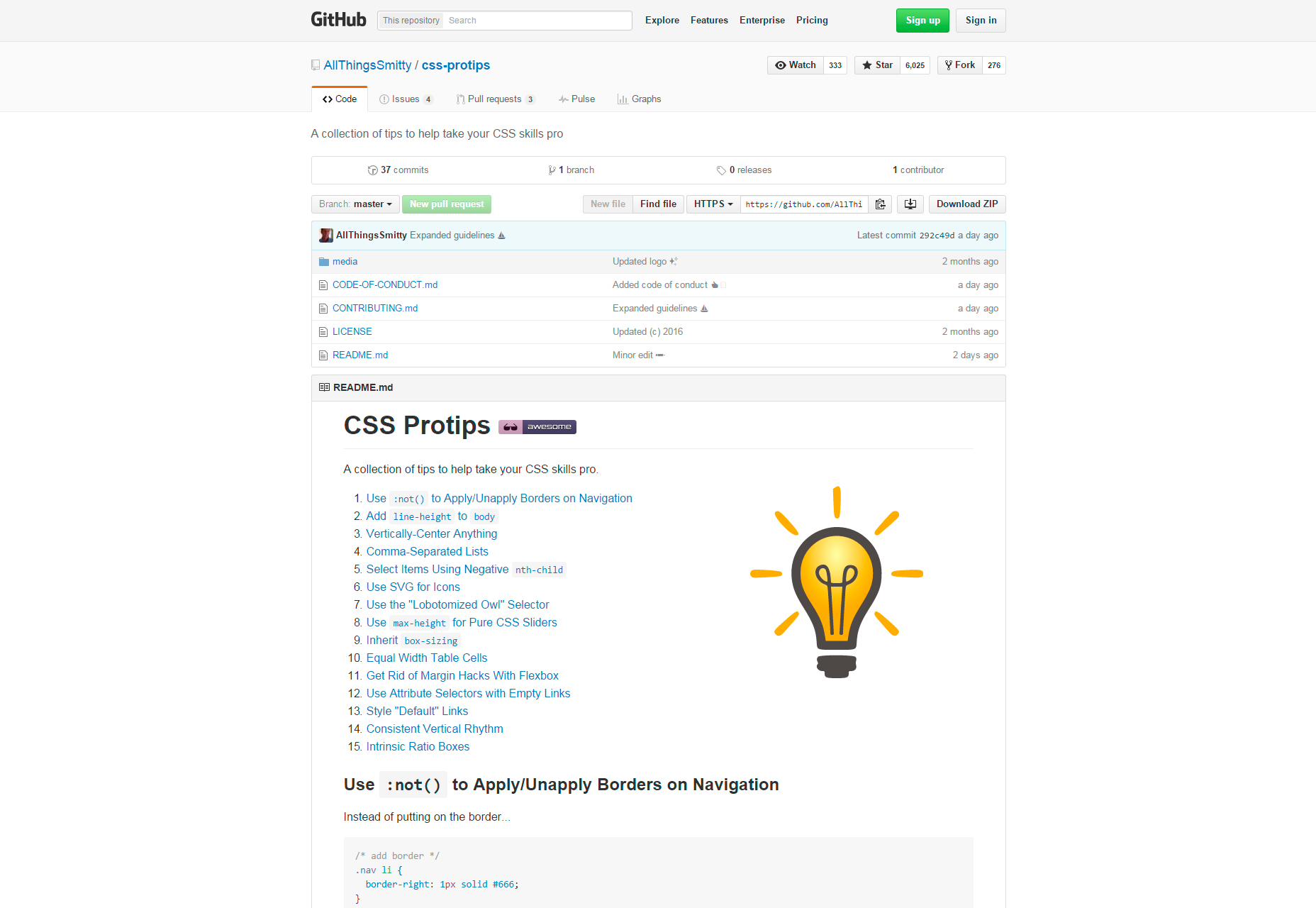Open the Graphs tab

(x=639, y=99)
